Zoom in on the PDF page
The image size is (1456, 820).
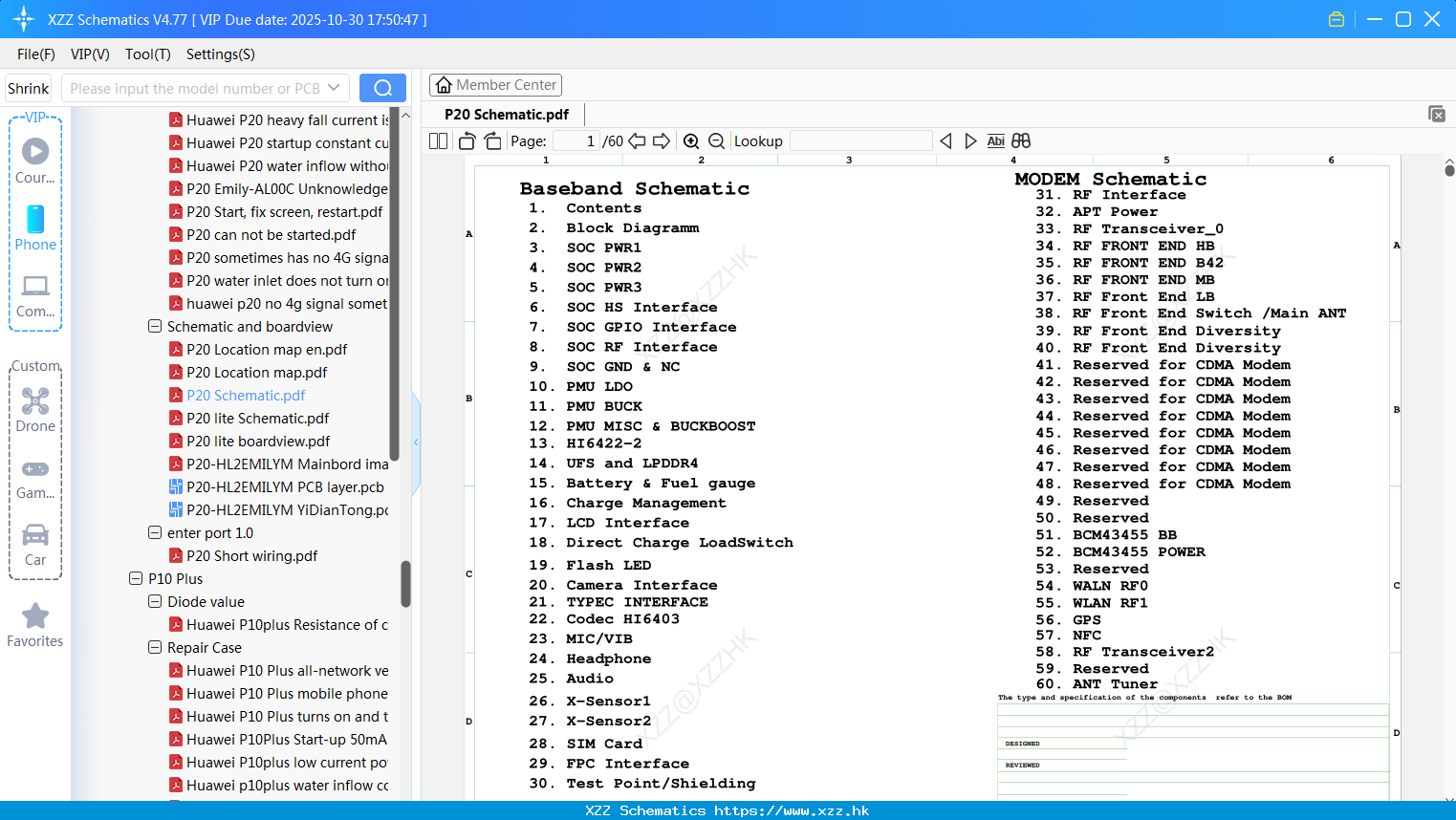click(691, 141)
